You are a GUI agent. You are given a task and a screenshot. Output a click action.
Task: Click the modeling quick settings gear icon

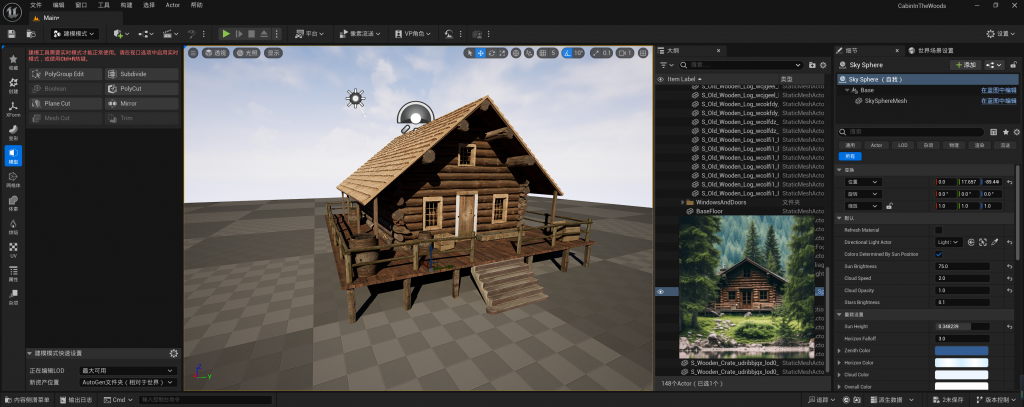point(173,353)
